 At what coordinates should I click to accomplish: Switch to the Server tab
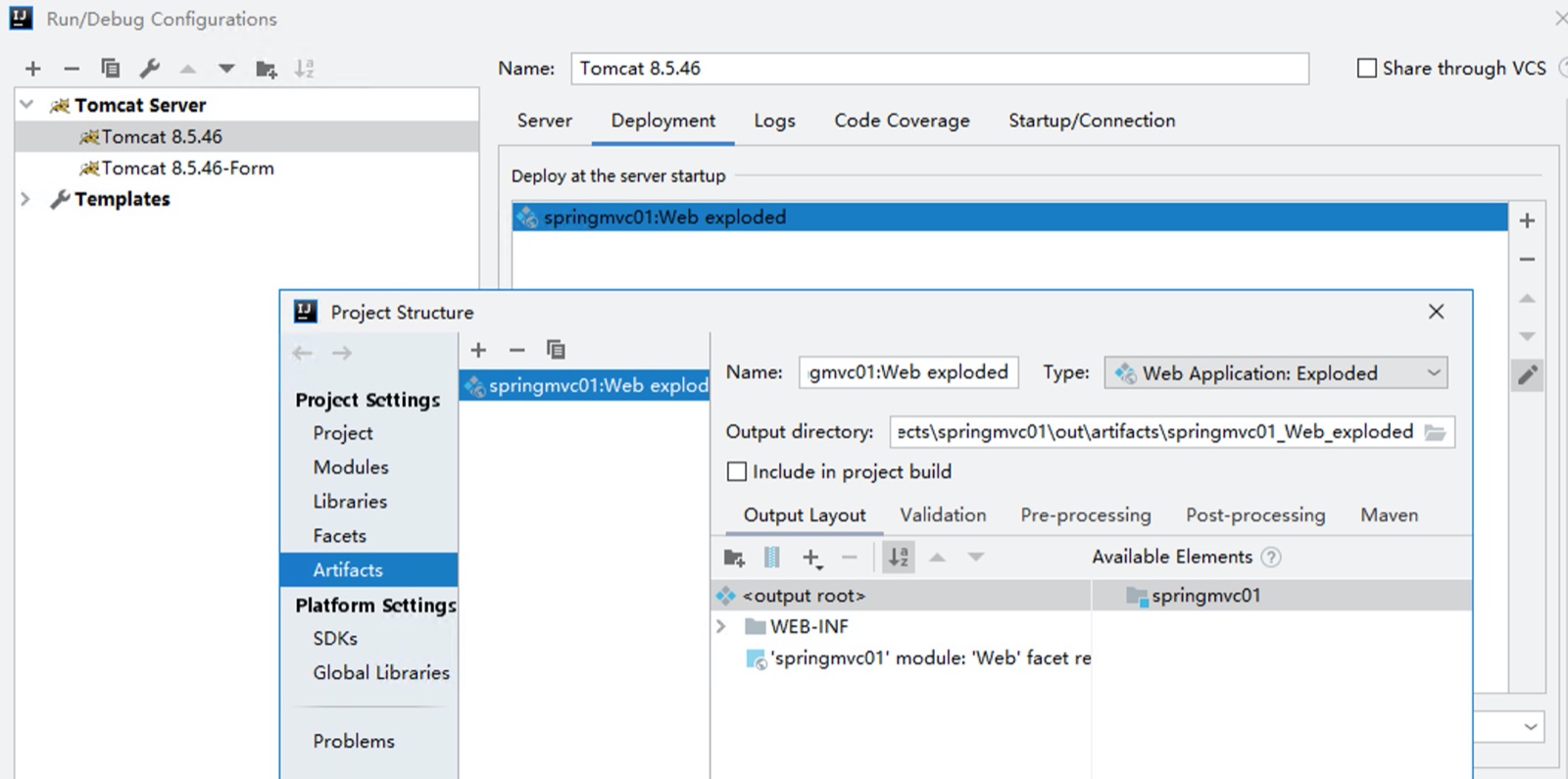coord(545,121)
